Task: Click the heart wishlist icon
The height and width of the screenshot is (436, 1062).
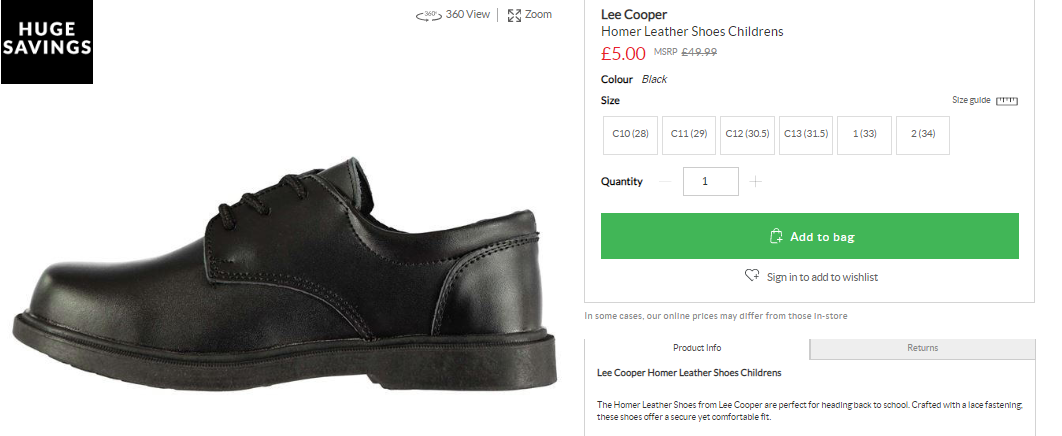Action: tap(753, 276)
